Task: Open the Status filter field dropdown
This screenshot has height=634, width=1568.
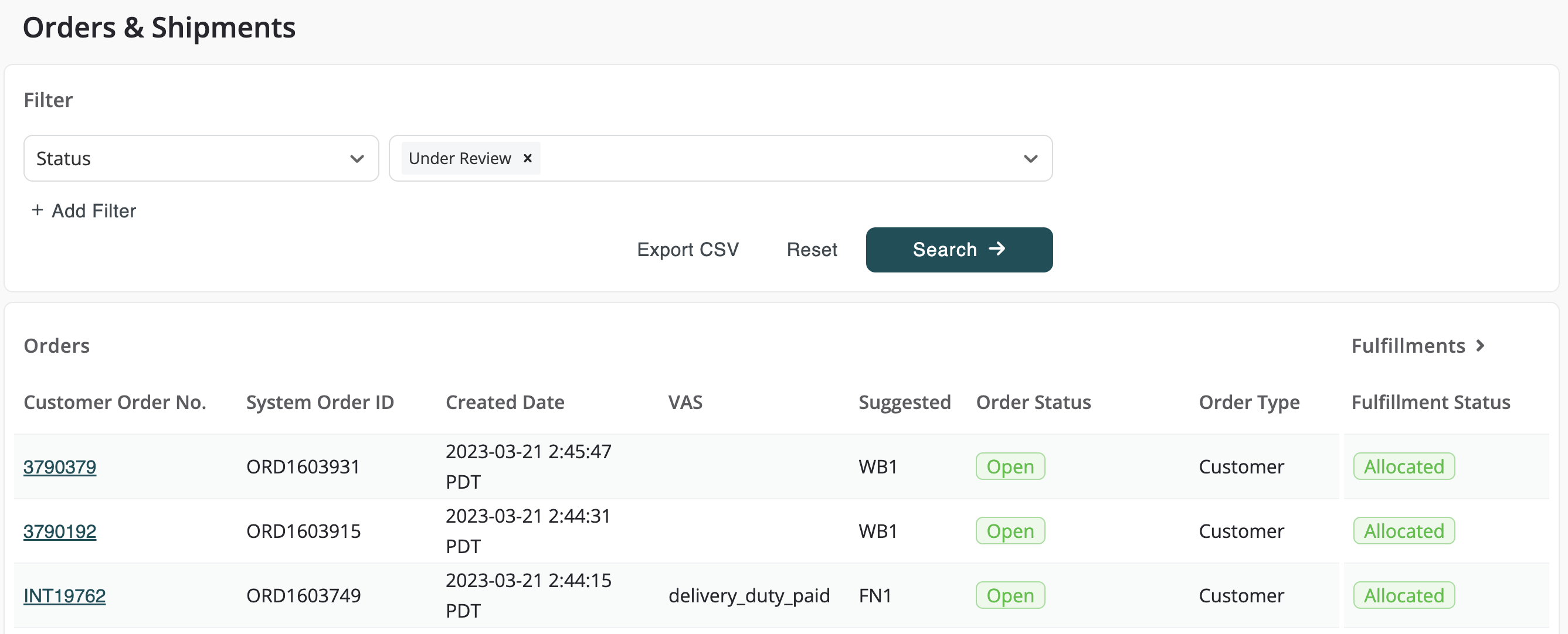Action: point(201,158)
